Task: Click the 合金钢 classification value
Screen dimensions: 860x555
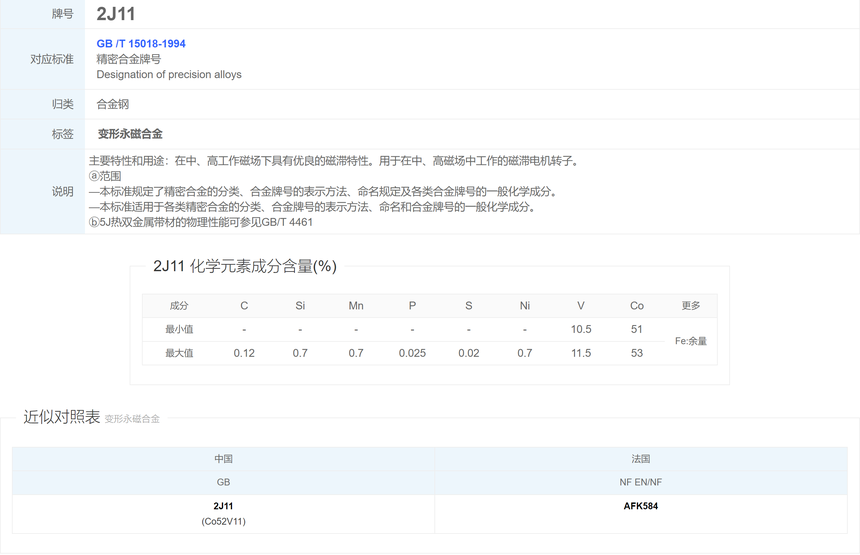Action: tap(113, 104)
